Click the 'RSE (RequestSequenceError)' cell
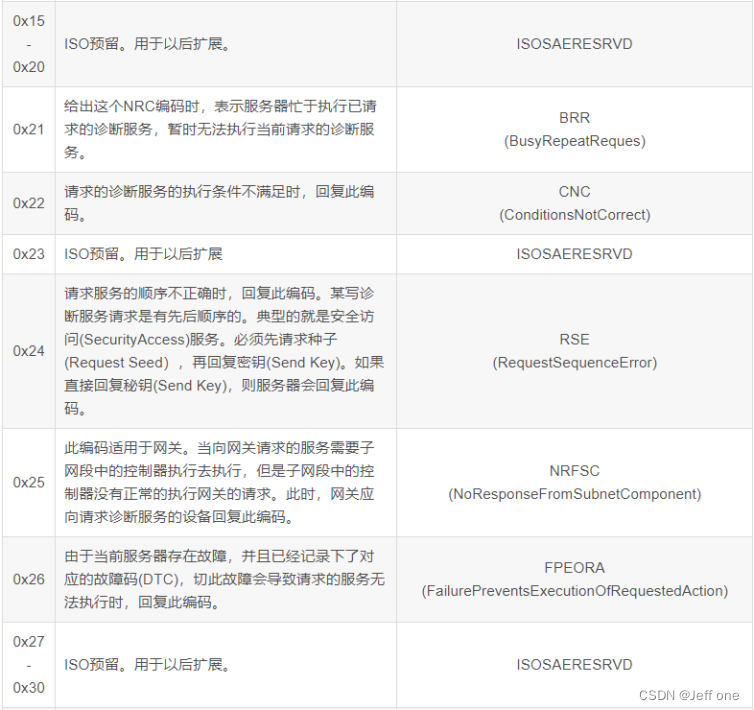 tap(575, 351)
